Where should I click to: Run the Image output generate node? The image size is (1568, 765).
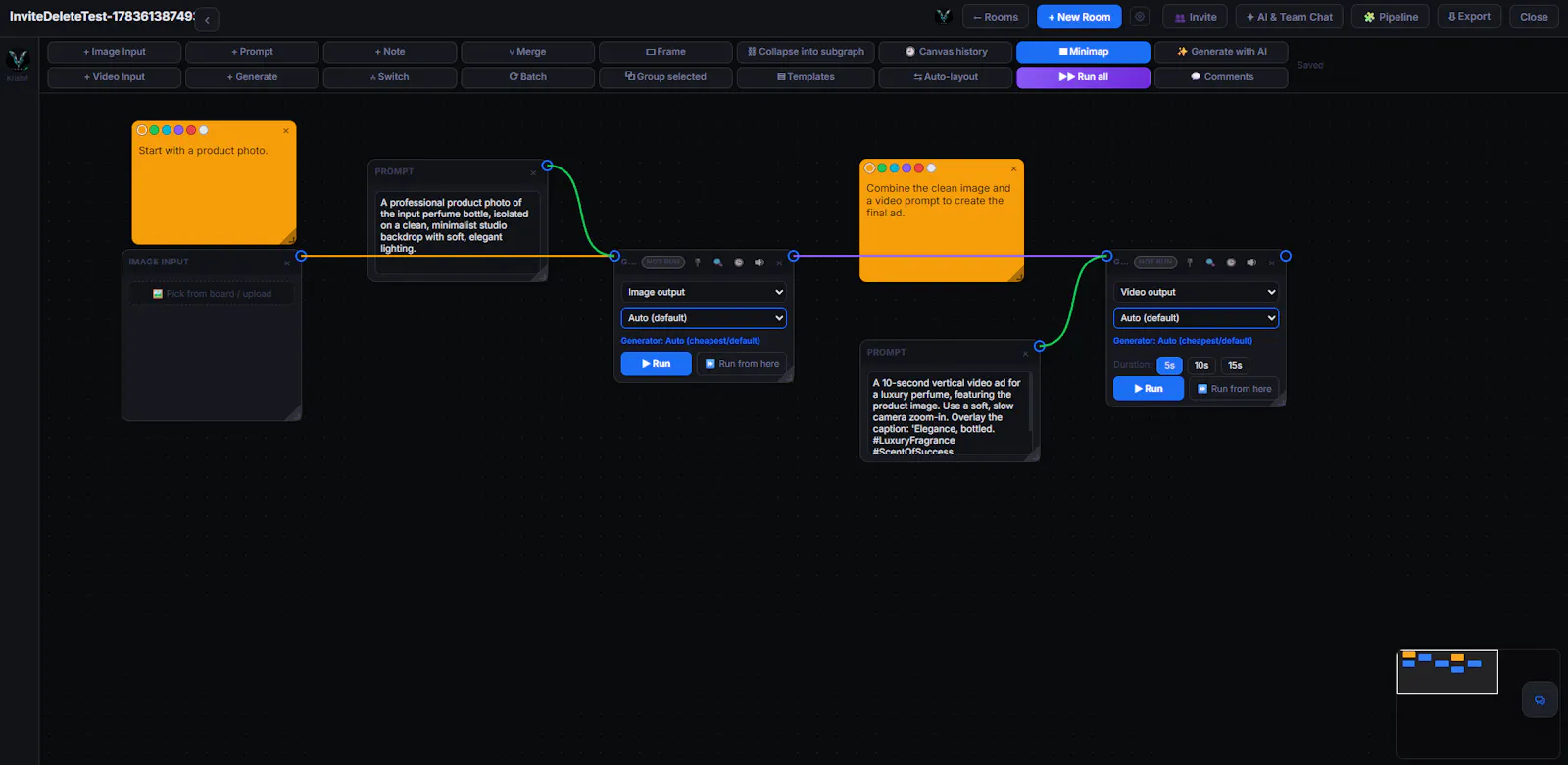(656, 364)
